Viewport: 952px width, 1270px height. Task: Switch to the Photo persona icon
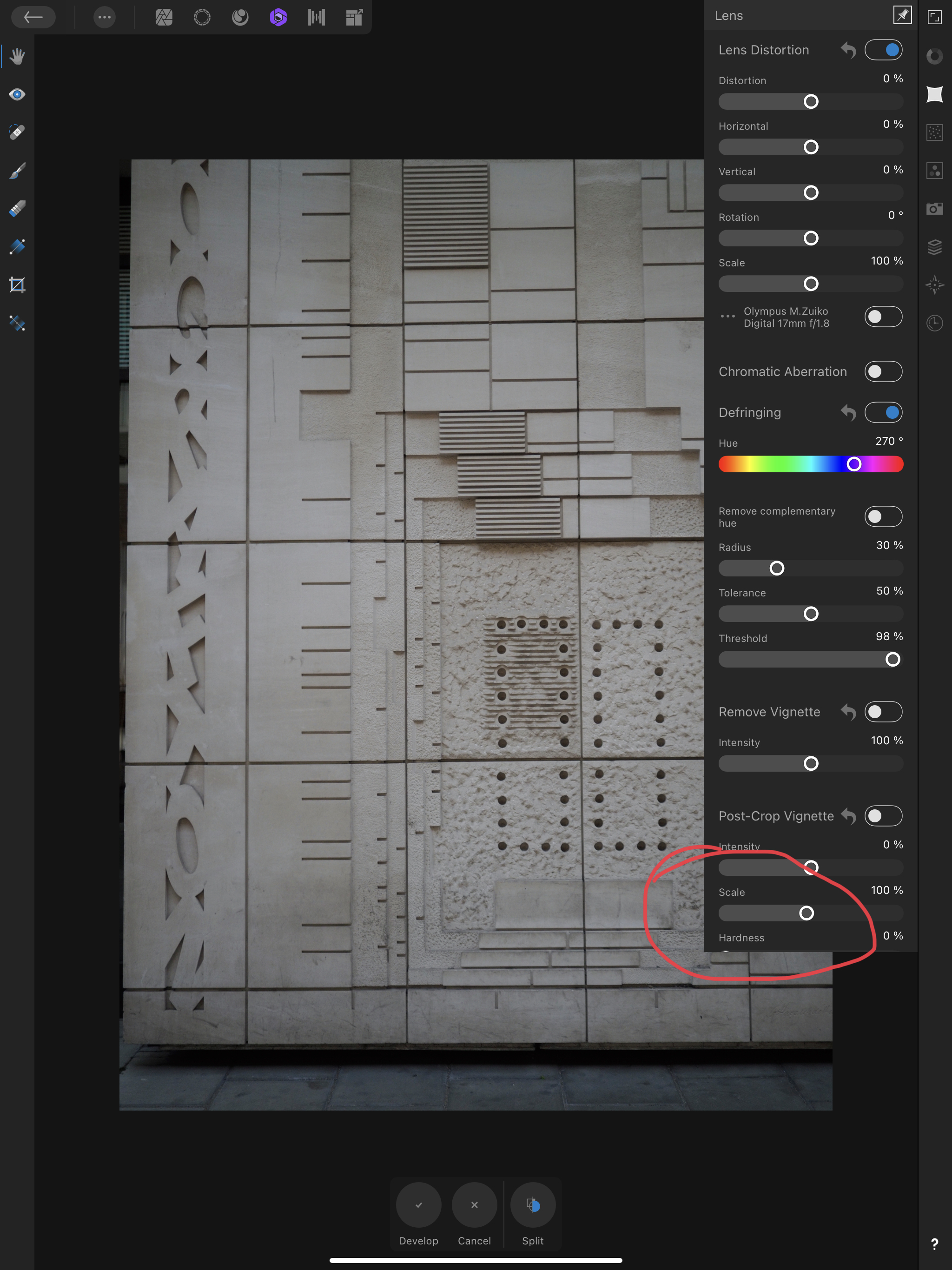coord(164,17)
